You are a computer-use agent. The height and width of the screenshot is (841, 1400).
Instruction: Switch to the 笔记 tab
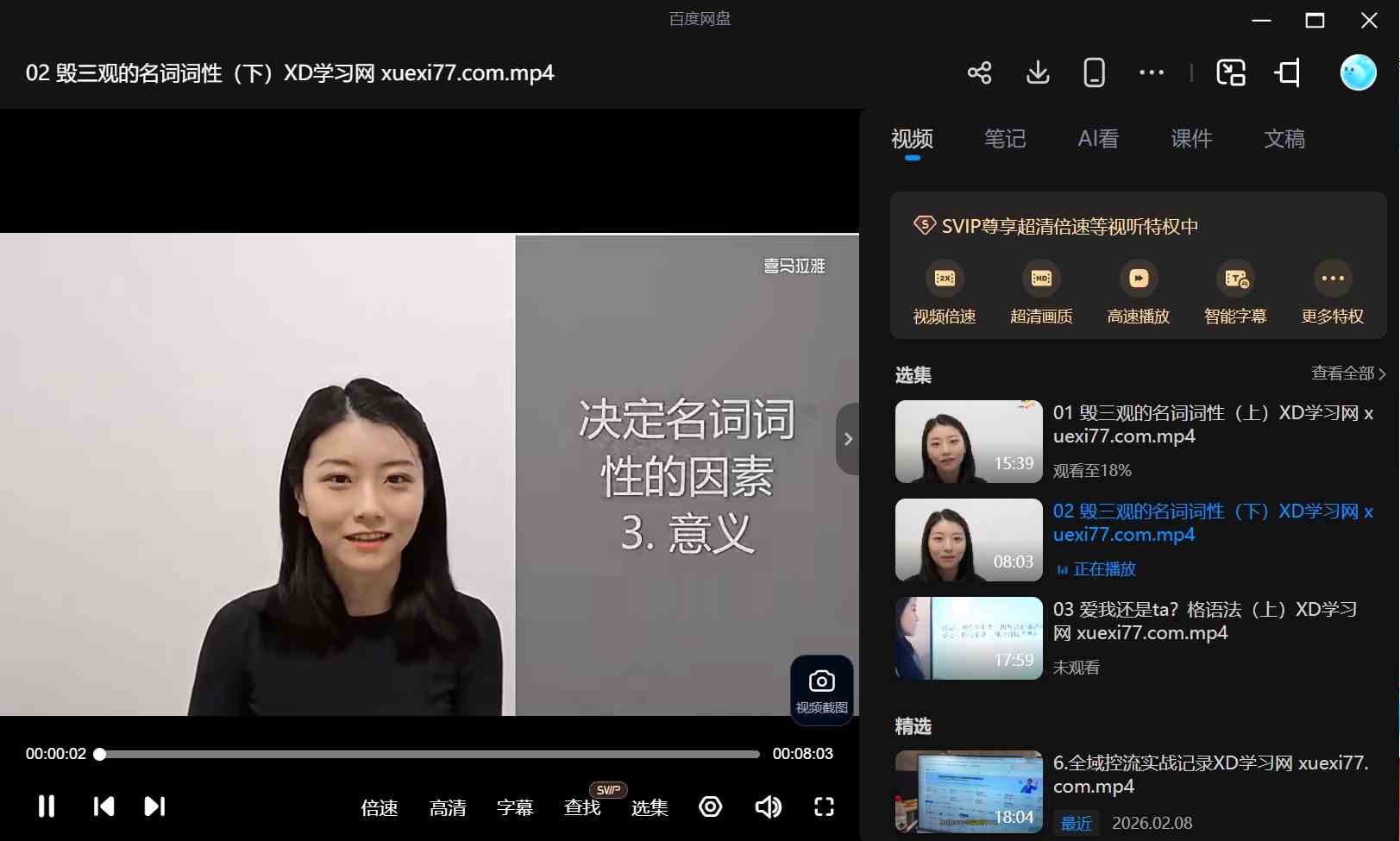(x=1005, y=139)
